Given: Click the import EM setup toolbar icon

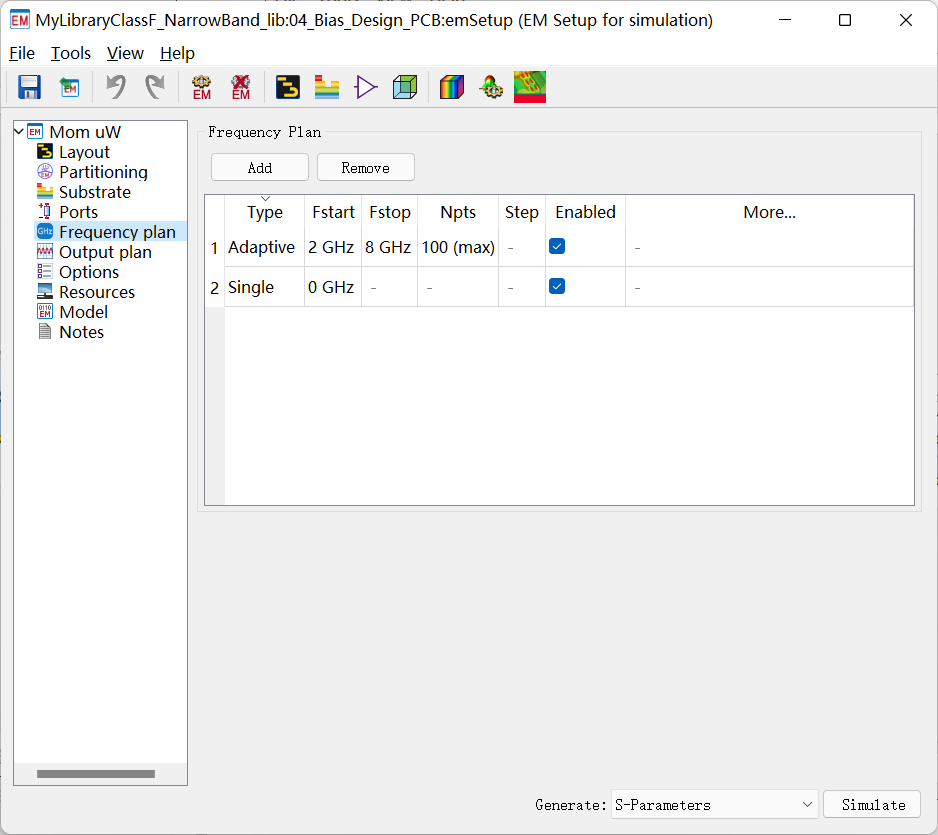Looking at the screenshot, I should coord(69,87).
